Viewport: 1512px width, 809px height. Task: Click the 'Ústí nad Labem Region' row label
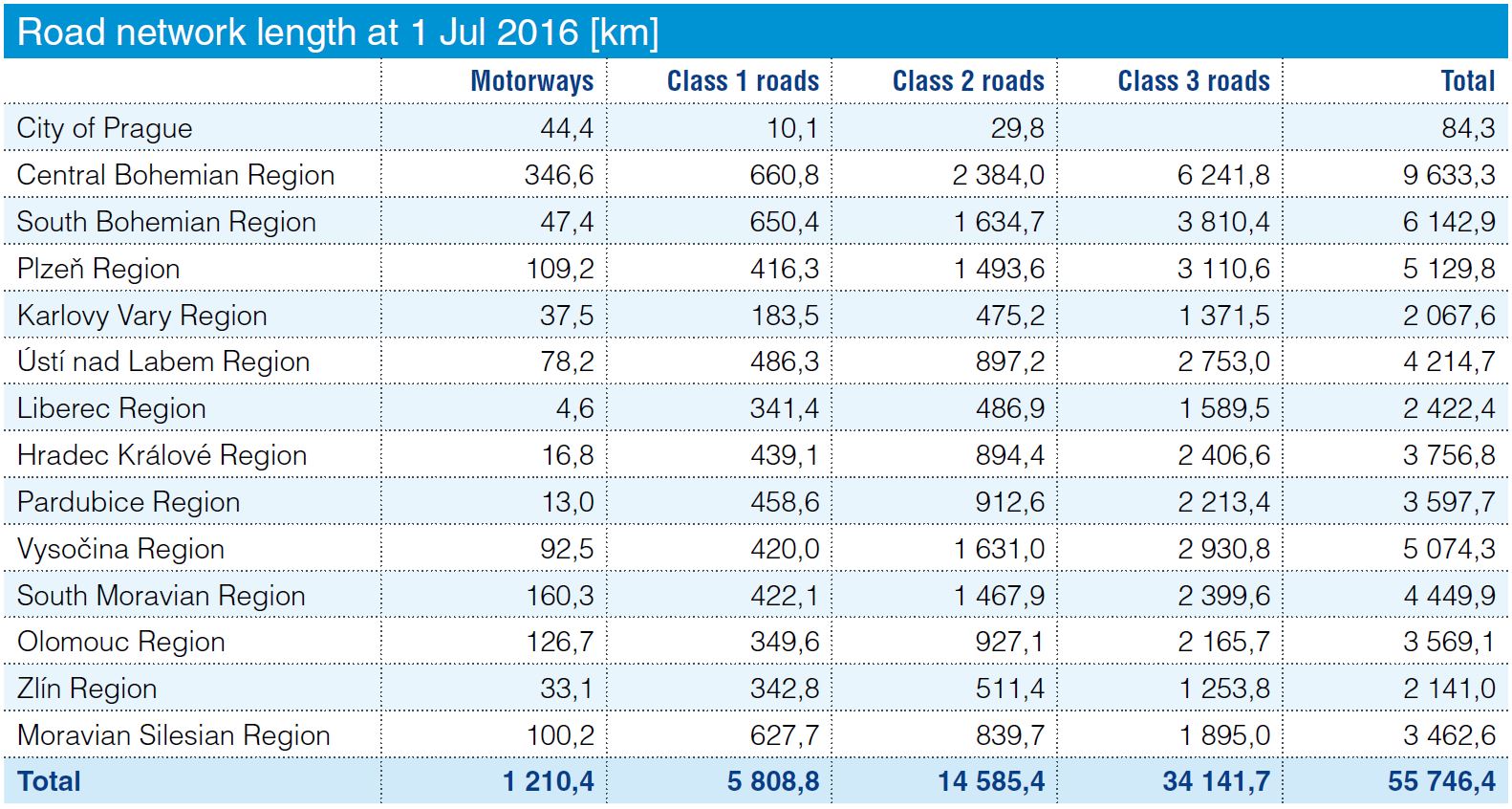(x=163, y=361)
